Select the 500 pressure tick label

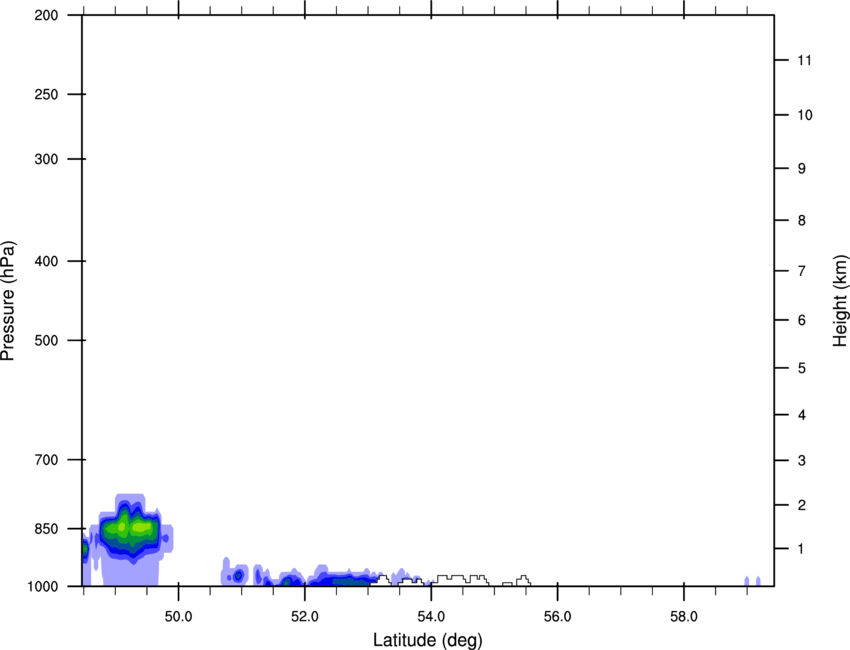click(x=46, y=340)
